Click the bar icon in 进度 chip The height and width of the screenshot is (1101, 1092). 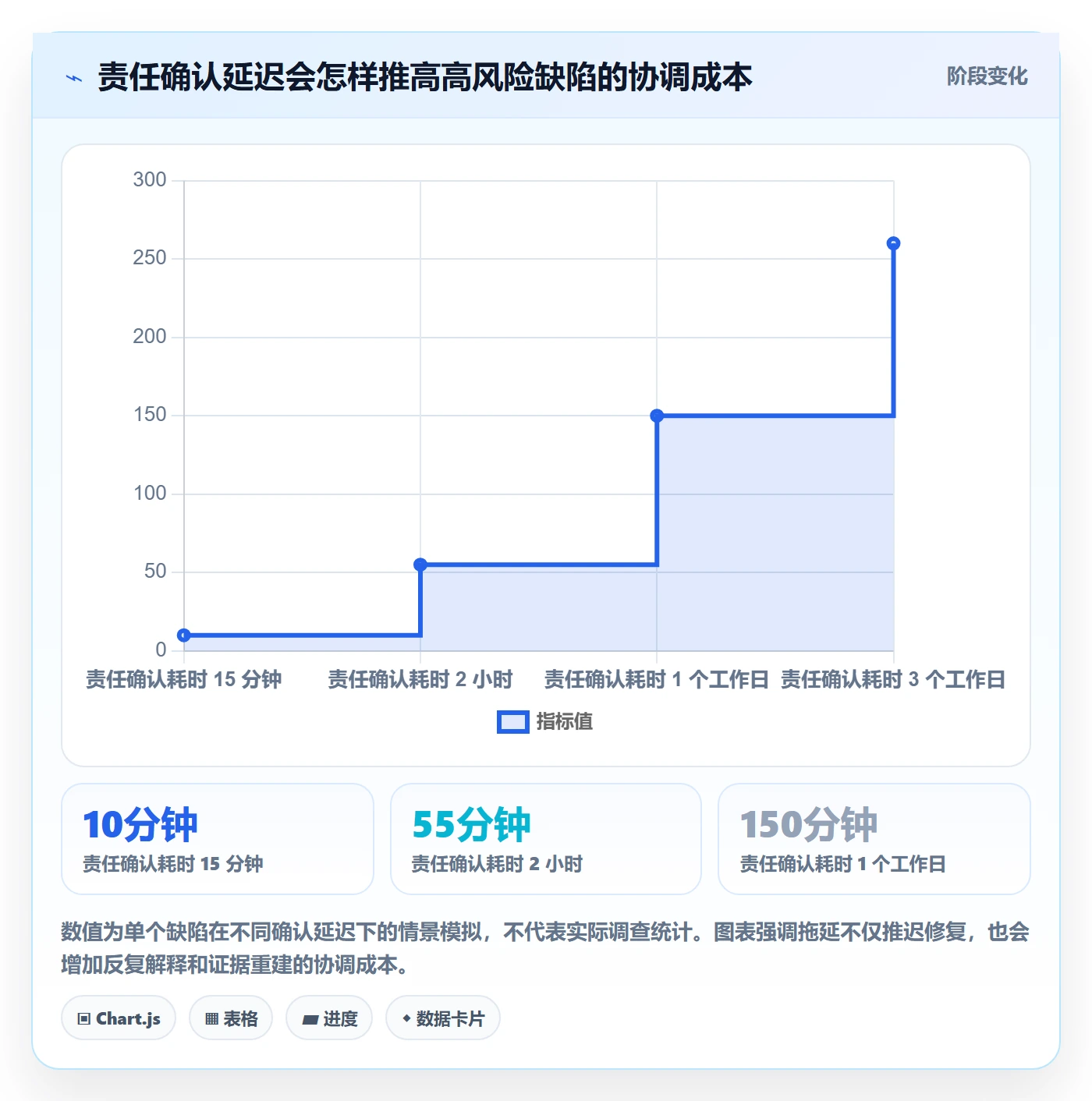[310, 1020]
